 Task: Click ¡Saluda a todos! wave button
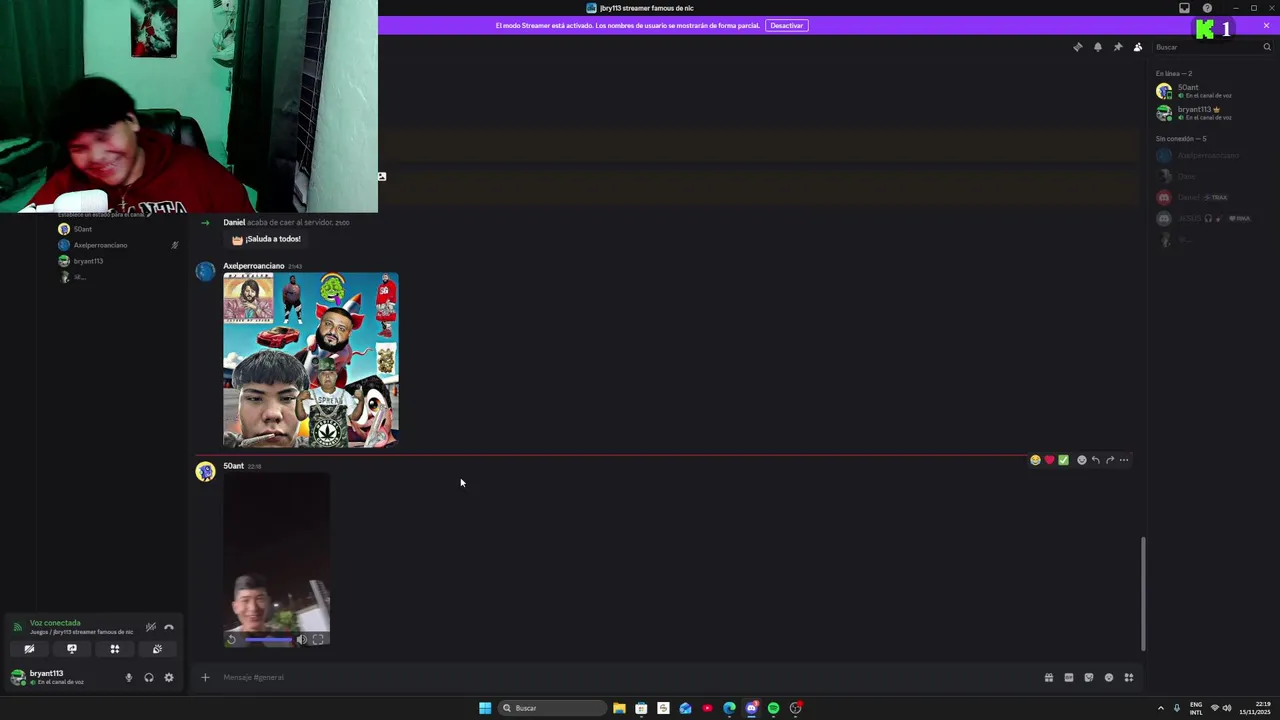point(266,239)
